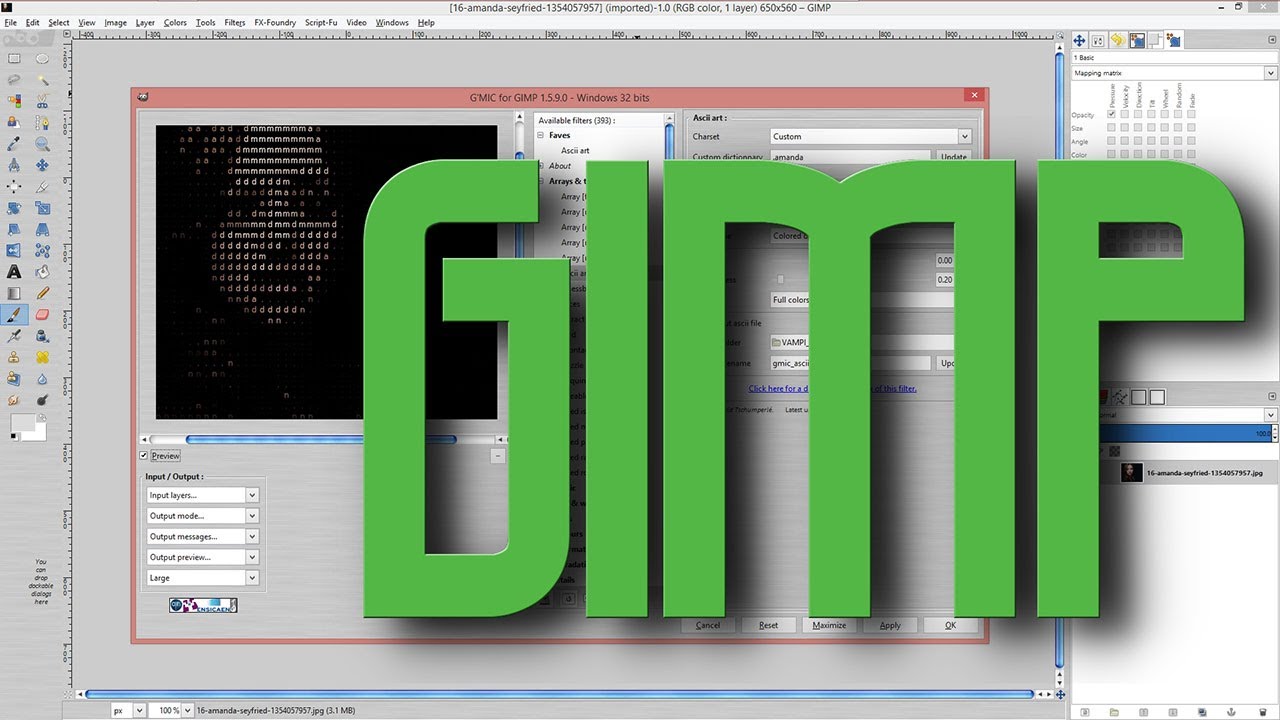Select the Rectangle Select tool

(14, 58)
